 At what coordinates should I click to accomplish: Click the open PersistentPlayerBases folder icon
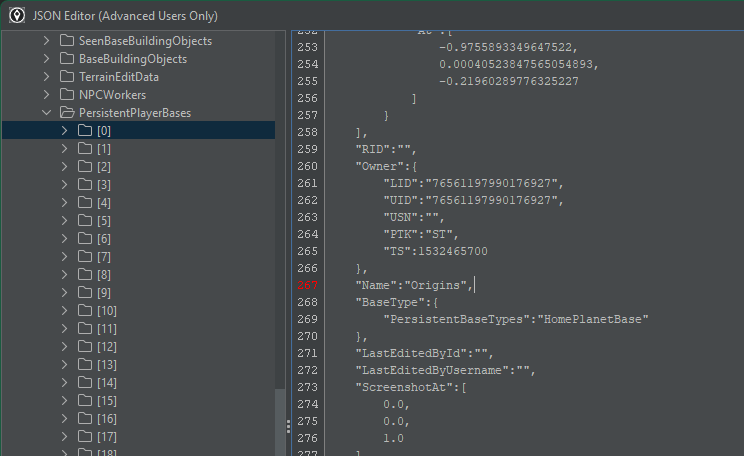pos(67,113)
